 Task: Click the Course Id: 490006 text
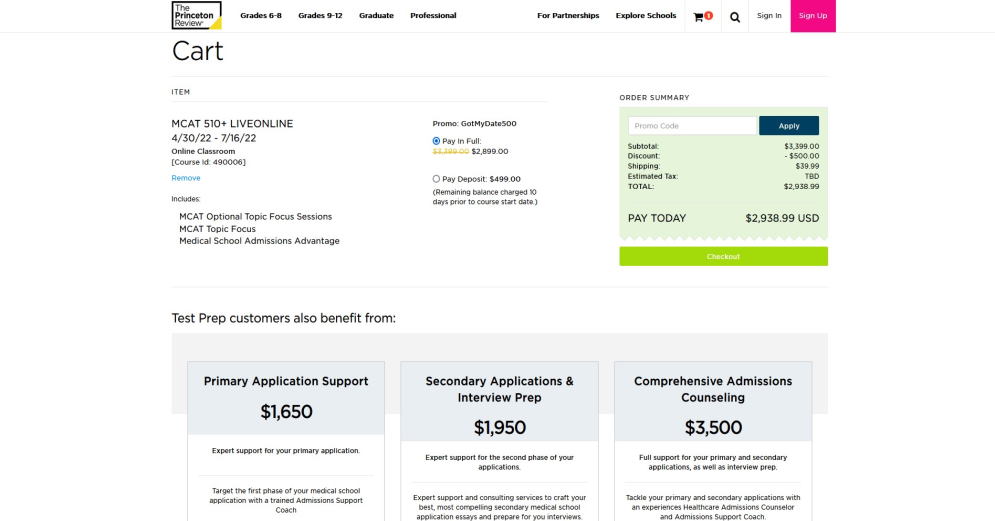208,162
